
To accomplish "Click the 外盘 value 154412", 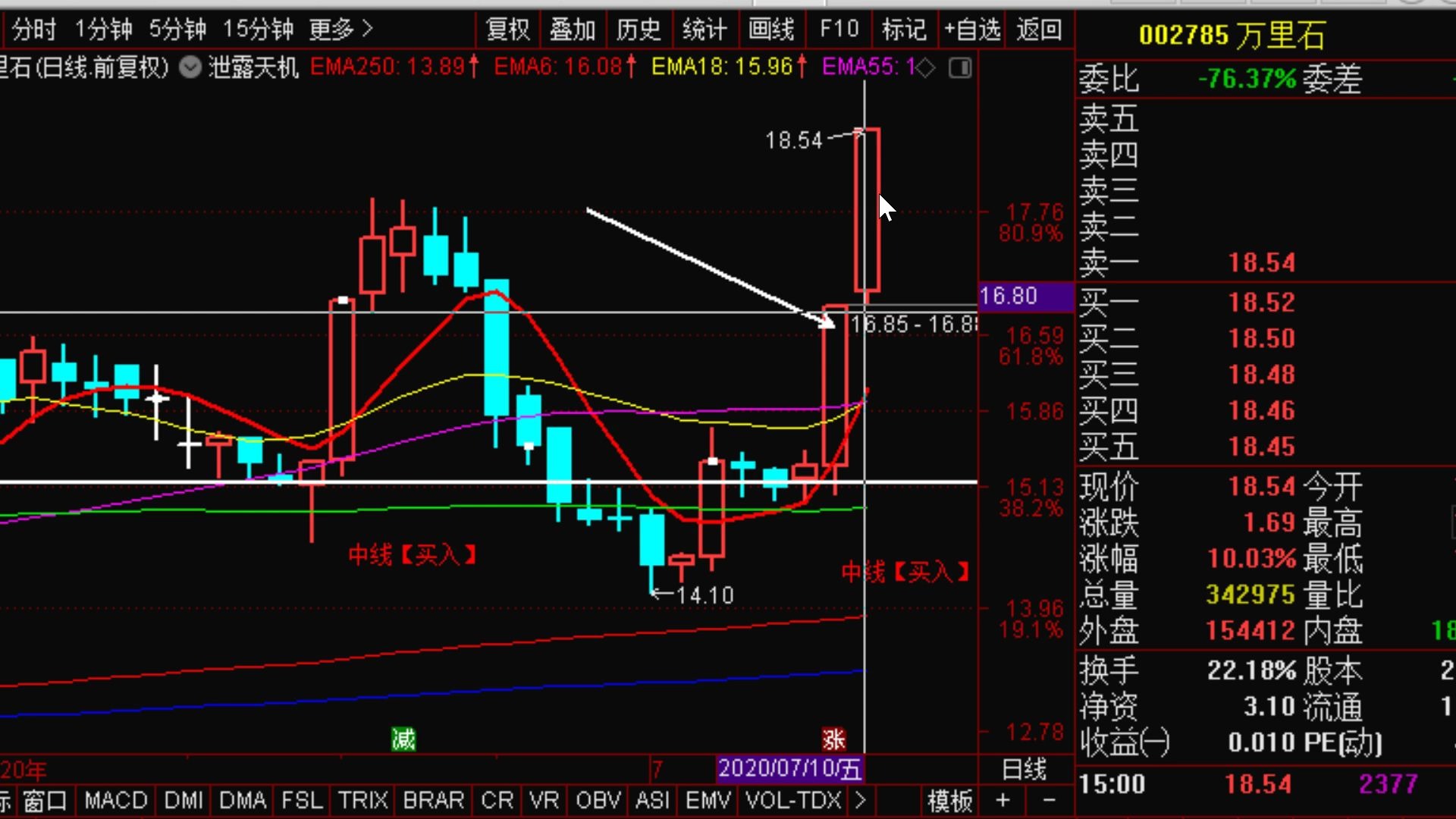I will [1250, 631].
